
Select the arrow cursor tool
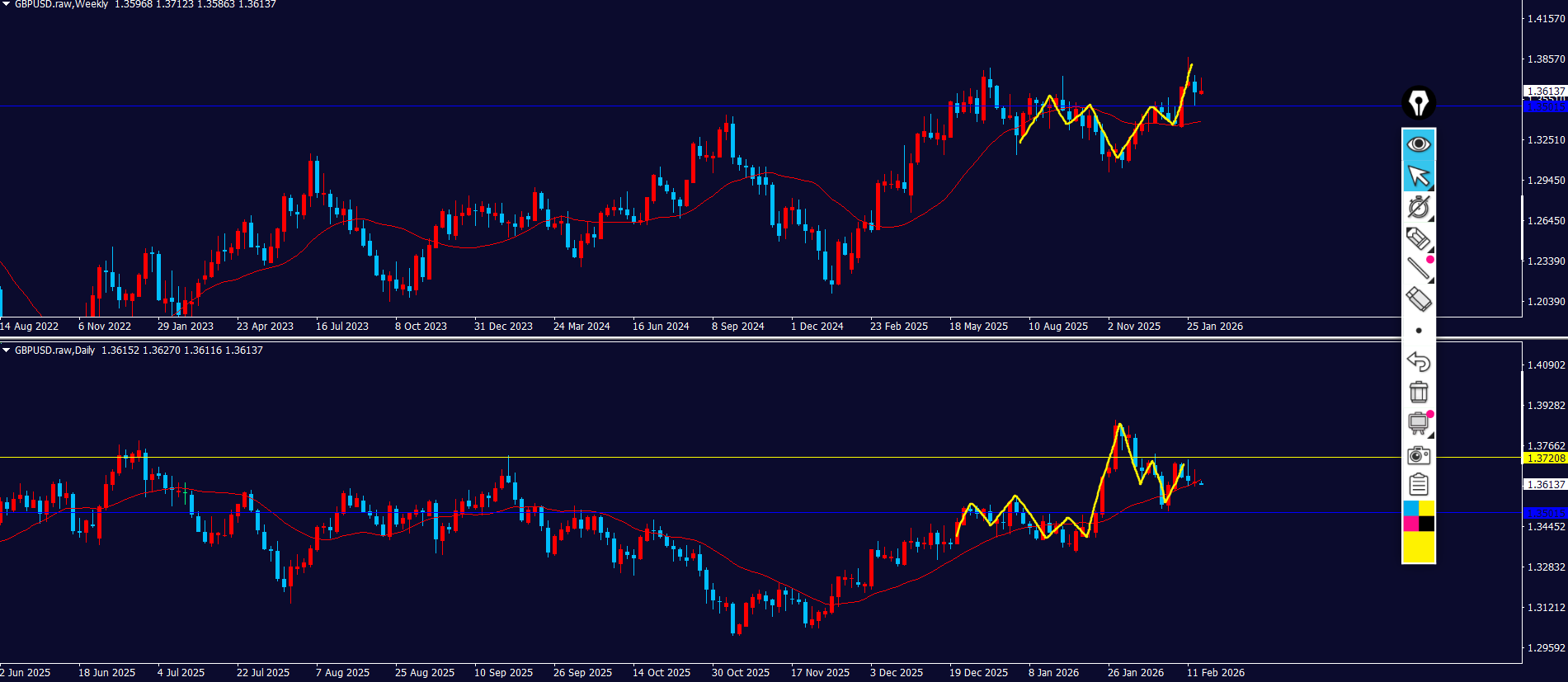(1418, 176)
